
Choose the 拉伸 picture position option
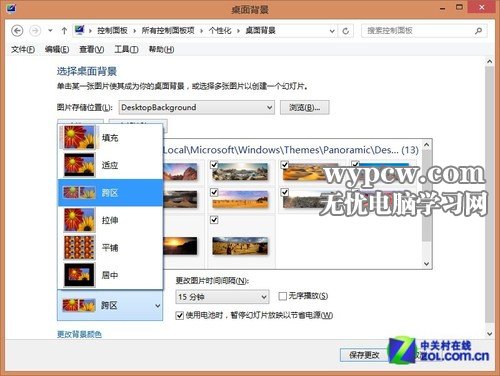[110, 220]
